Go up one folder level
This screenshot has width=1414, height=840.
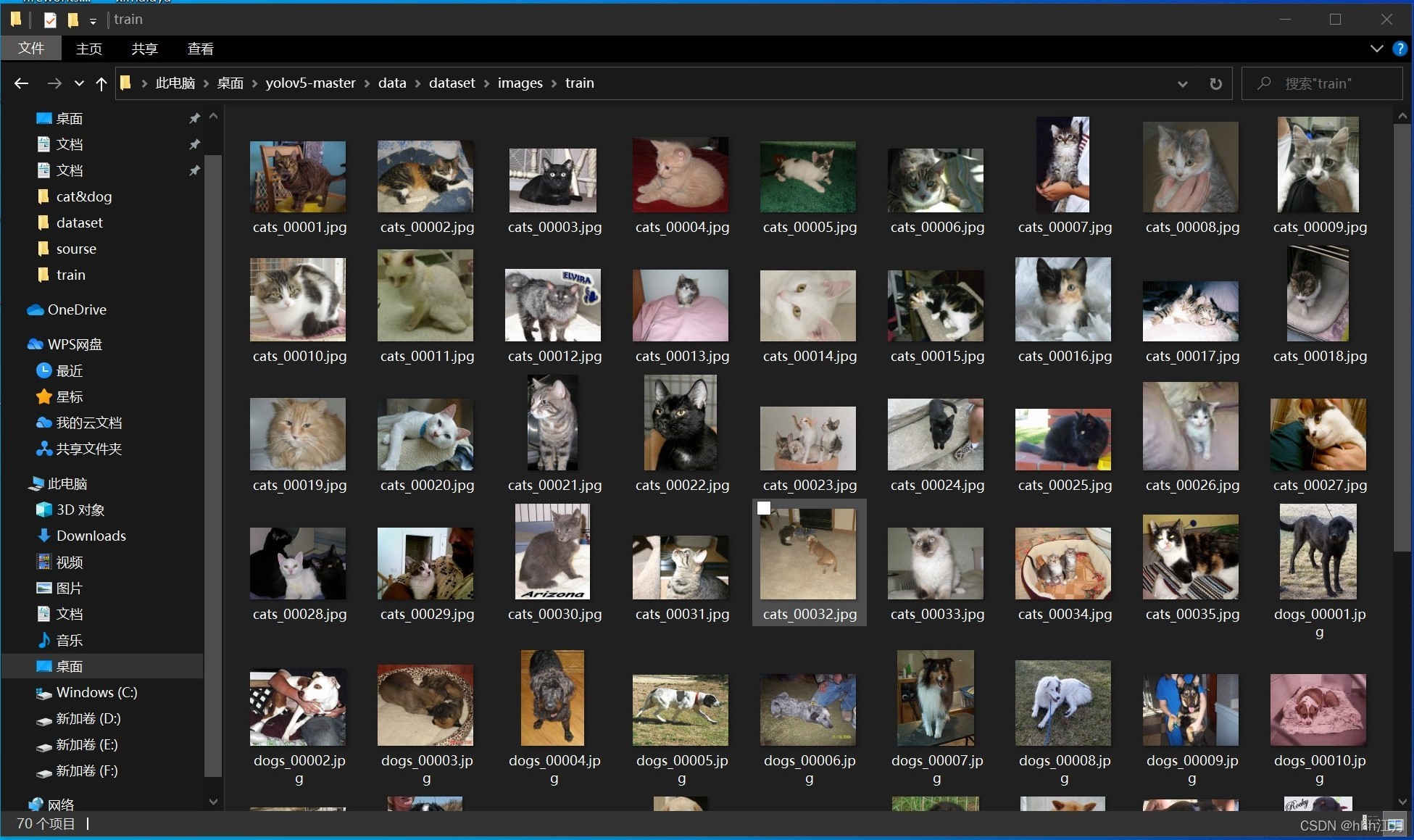tap(101, 83)
